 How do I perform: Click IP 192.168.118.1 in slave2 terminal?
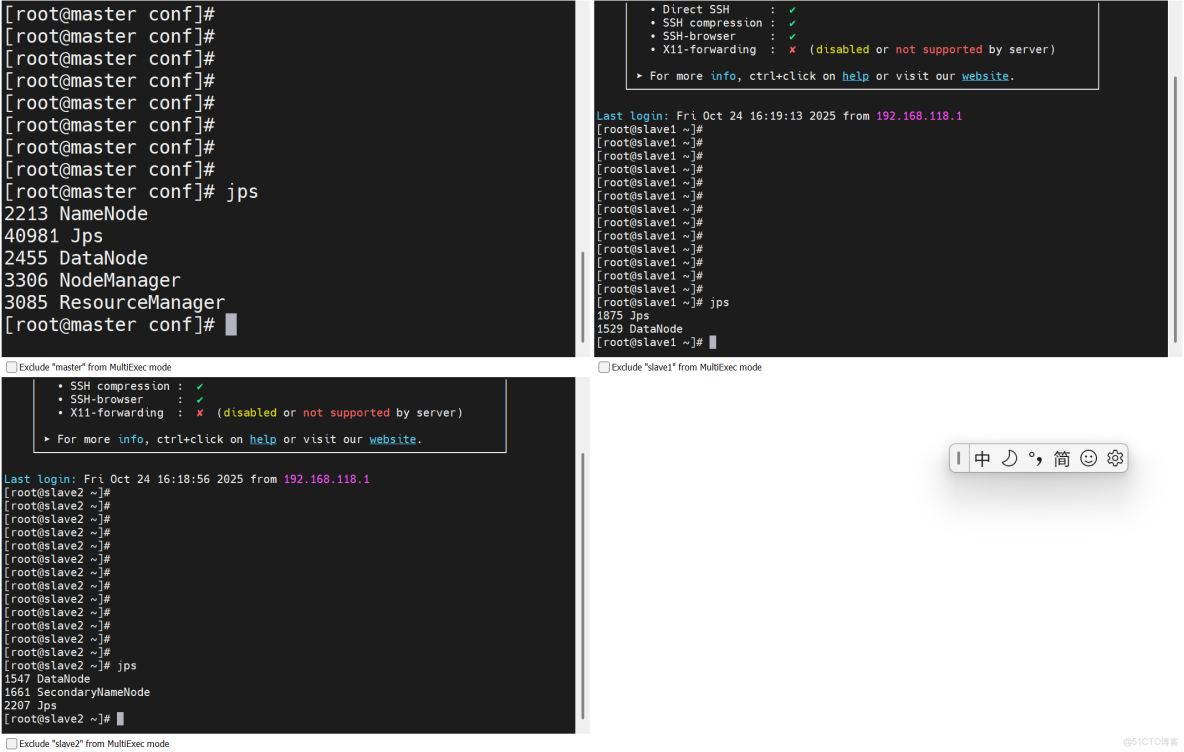(326, 479)
